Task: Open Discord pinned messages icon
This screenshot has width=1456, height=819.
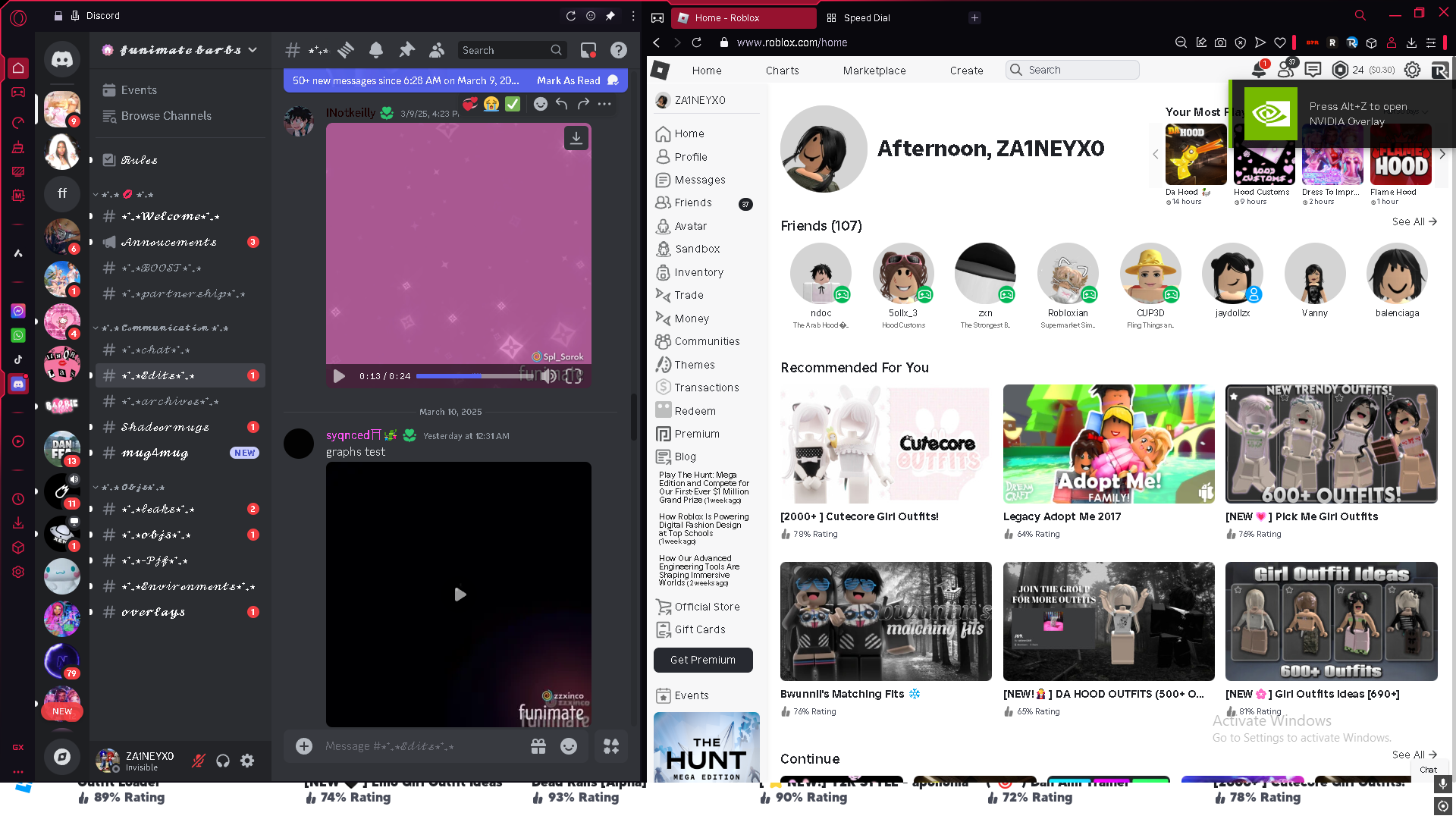Action: 407,50
